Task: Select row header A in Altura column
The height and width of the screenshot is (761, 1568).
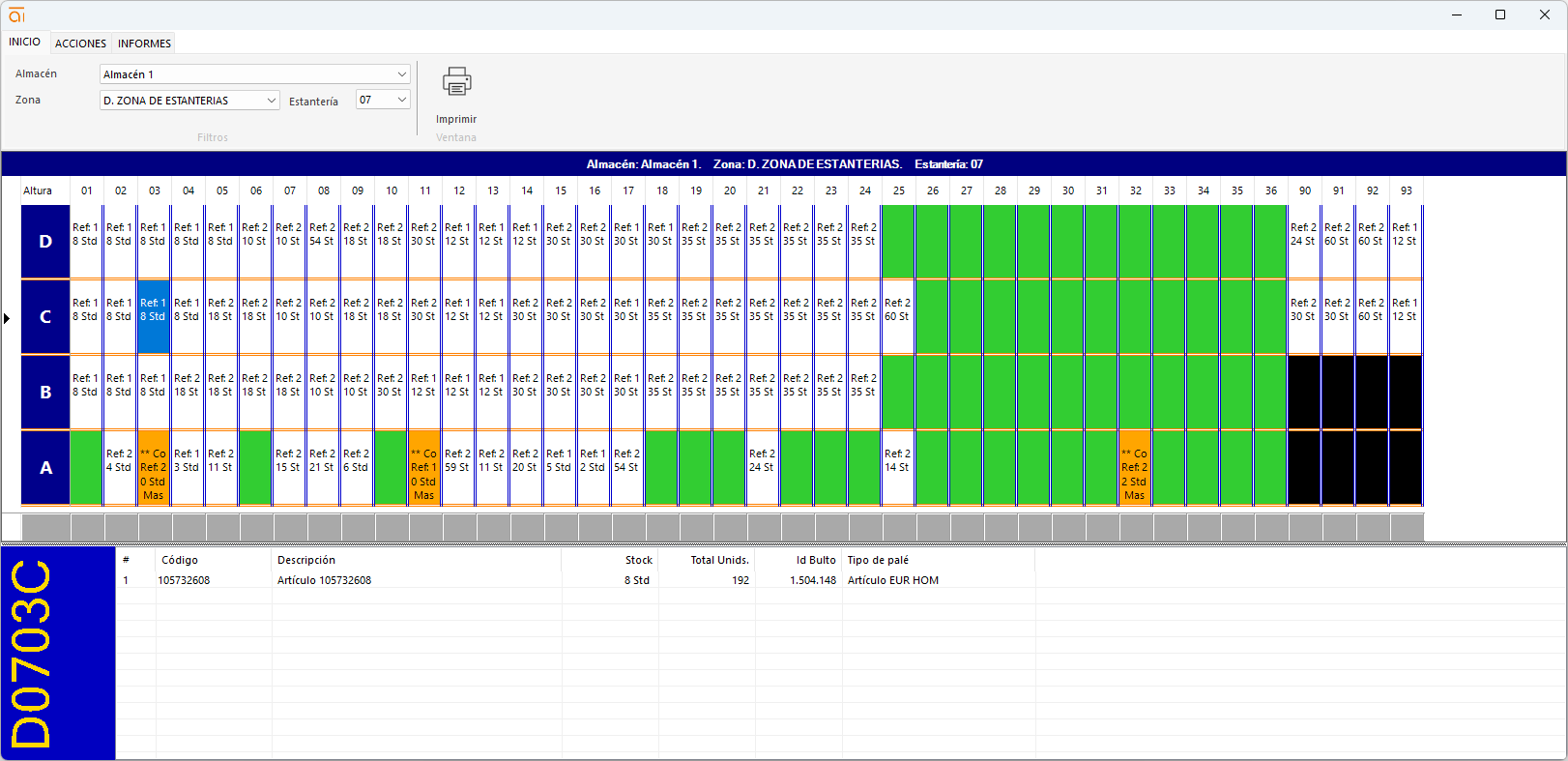Action: pyautogui.click(x=45, y=468)
